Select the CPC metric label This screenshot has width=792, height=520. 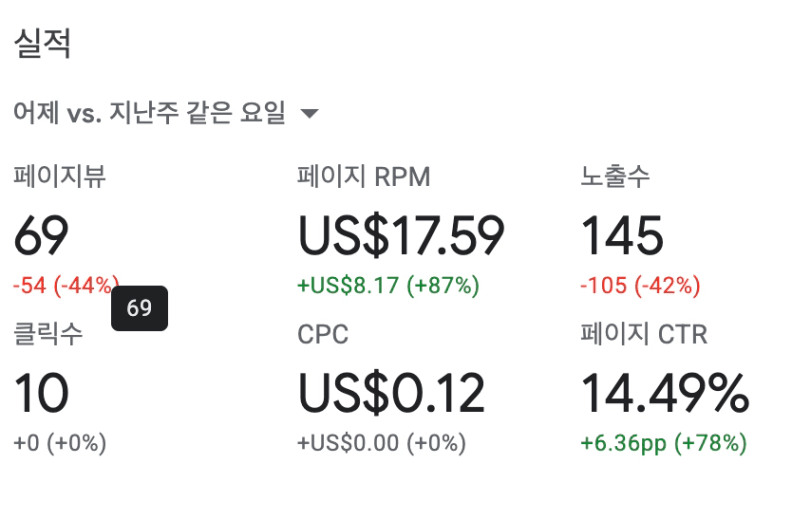tap(323, 334)
